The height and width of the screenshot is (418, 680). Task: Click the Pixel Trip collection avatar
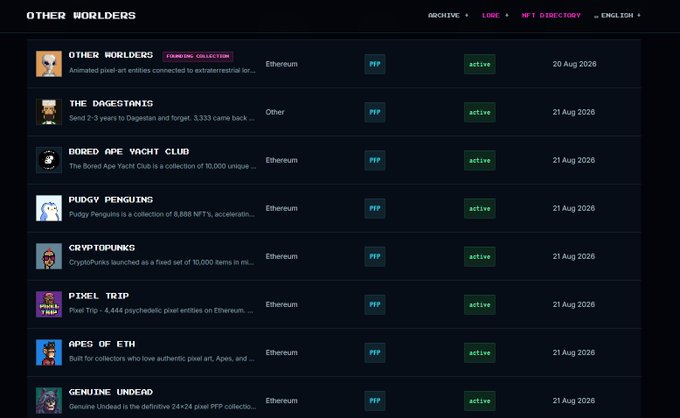tap(49, 304)
